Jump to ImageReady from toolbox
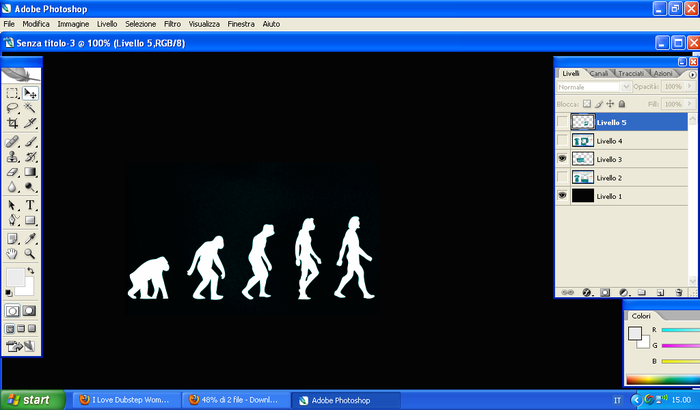 pyautogui.click(x=21, y=346)
